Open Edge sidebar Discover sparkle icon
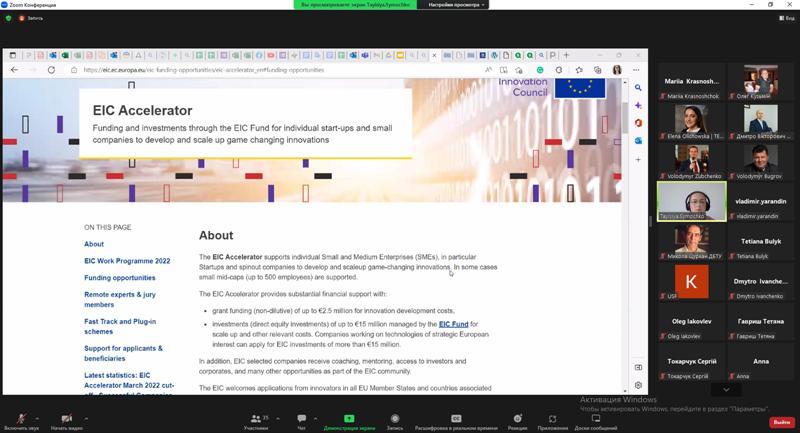Image resolution: width=800 pixels, height=433 pixels. [x=638, y=105]
